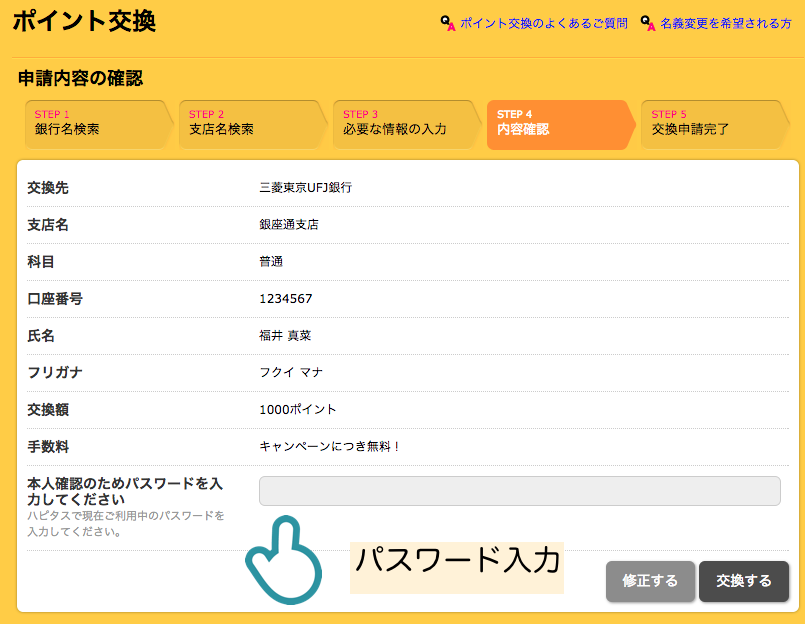
Task: Click the bank name 三菱東京UFJ銀行
Action: pyautogui.click(x=305, y=187)
